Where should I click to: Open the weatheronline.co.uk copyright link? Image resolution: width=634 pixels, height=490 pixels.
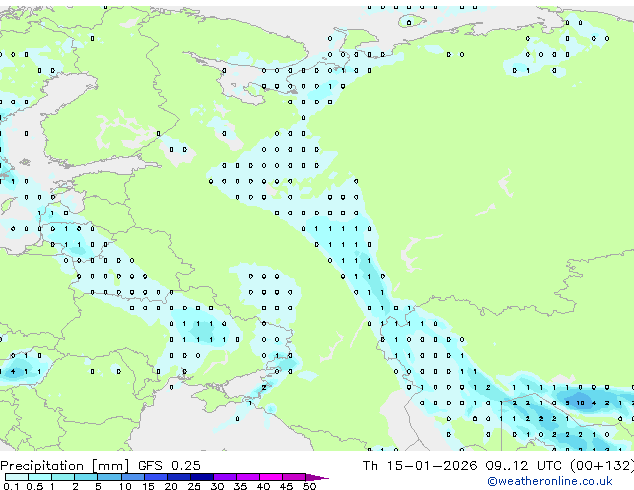[550, 481]
